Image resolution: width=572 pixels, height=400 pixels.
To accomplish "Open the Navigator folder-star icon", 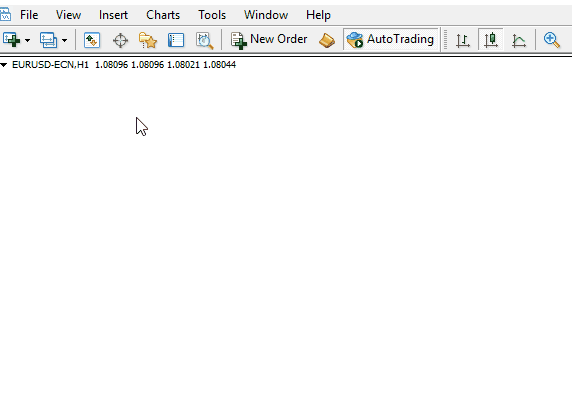I will pos(148,40).
